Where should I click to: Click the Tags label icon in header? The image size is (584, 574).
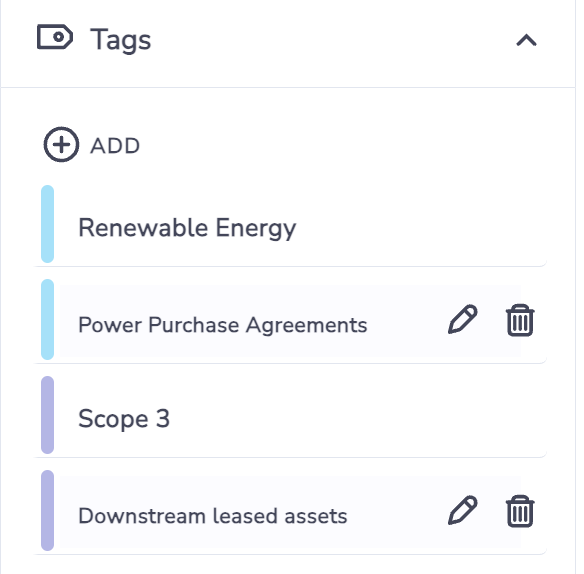pos(55,37)
